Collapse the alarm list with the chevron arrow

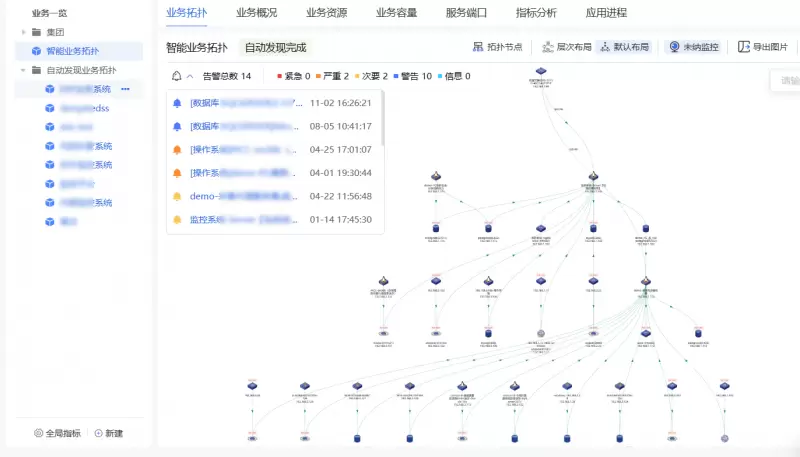point(190,76)
